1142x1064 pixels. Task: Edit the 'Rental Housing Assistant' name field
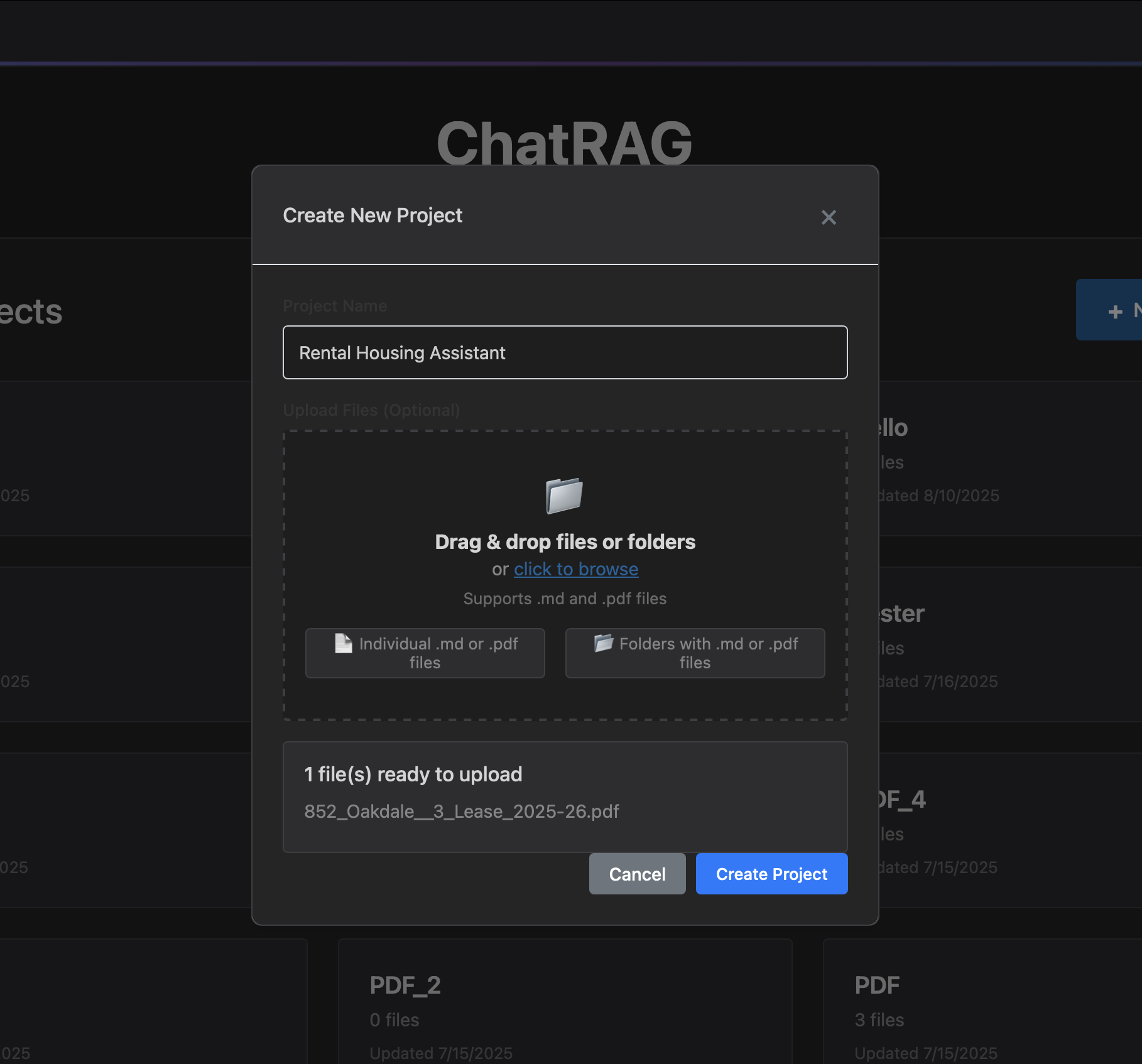(x=565, y=352)
